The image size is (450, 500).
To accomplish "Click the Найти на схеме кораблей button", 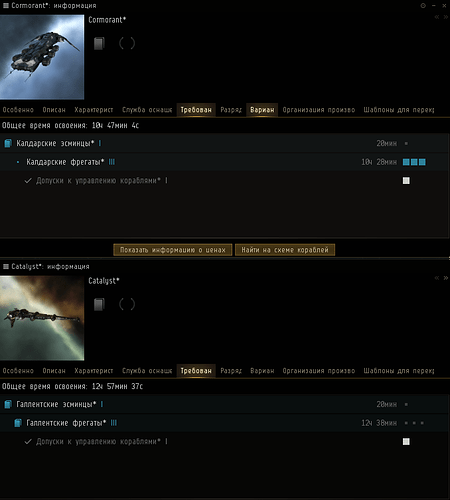I will tap(285, 250).
